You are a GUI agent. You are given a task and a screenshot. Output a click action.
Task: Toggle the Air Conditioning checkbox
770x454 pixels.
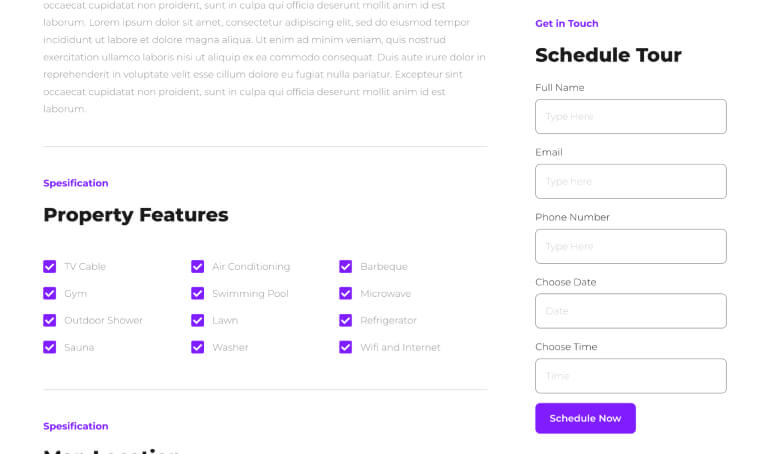coord(197,267)
